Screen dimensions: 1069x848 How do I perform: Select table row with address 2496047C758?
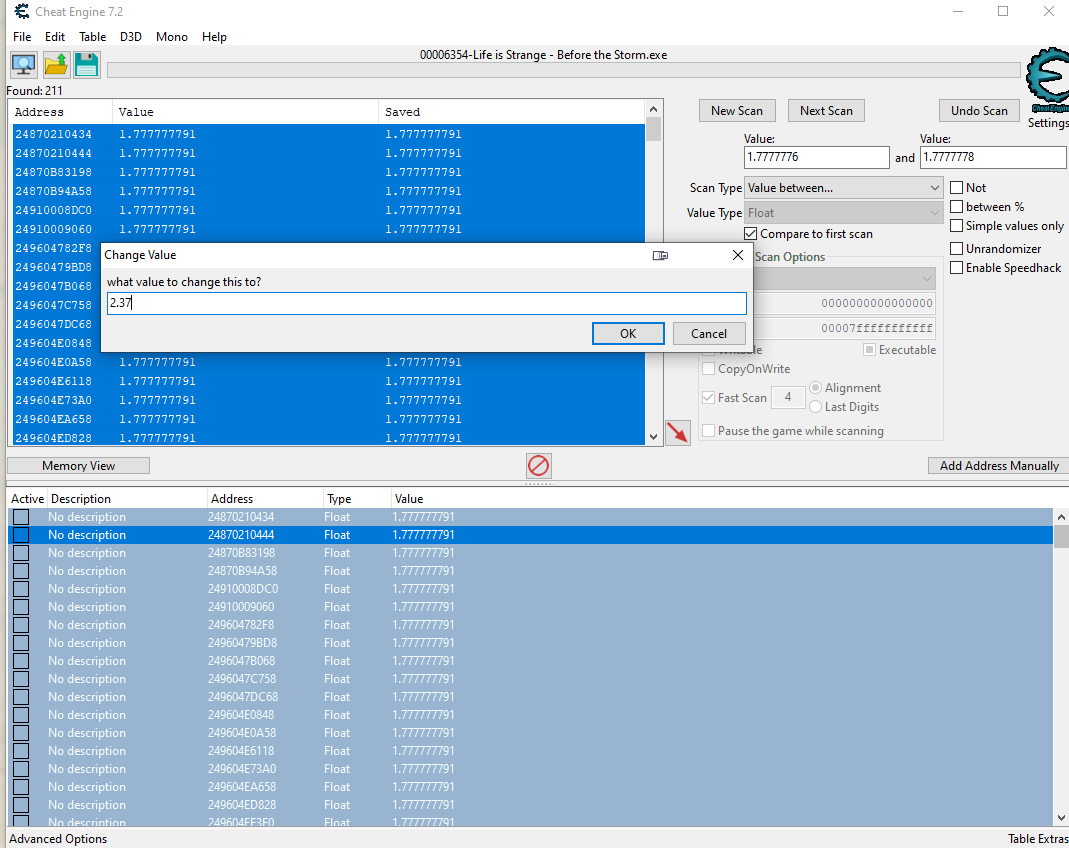pyautogui.click(x=530, y=679)
